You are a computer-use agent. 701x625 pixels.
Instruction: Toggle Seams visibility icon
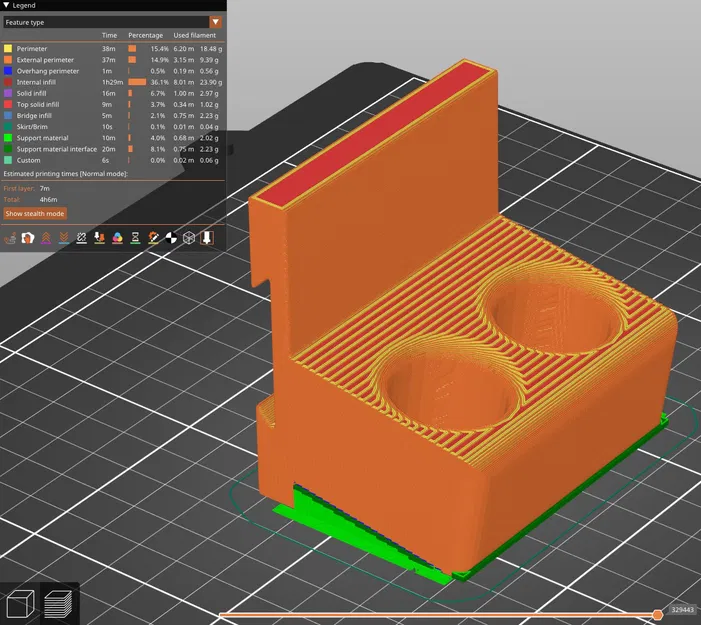pyautogui.click(x=81, y=238)
